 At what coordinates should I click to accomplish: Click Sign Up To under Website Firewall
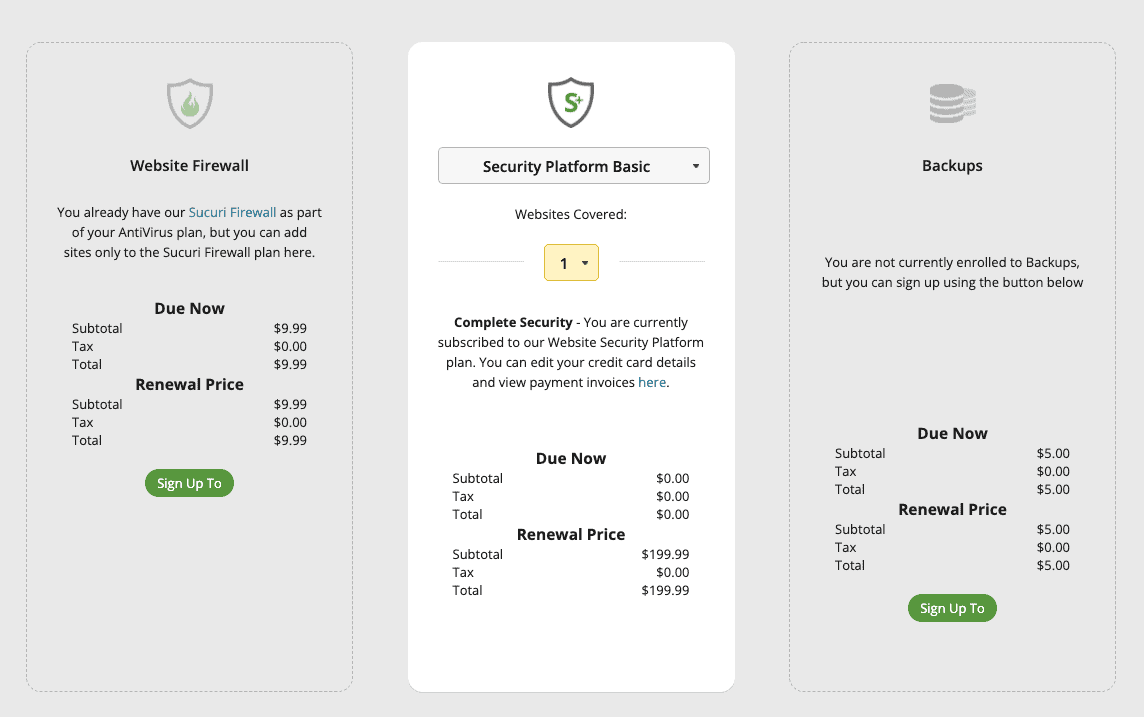(190, 483)
